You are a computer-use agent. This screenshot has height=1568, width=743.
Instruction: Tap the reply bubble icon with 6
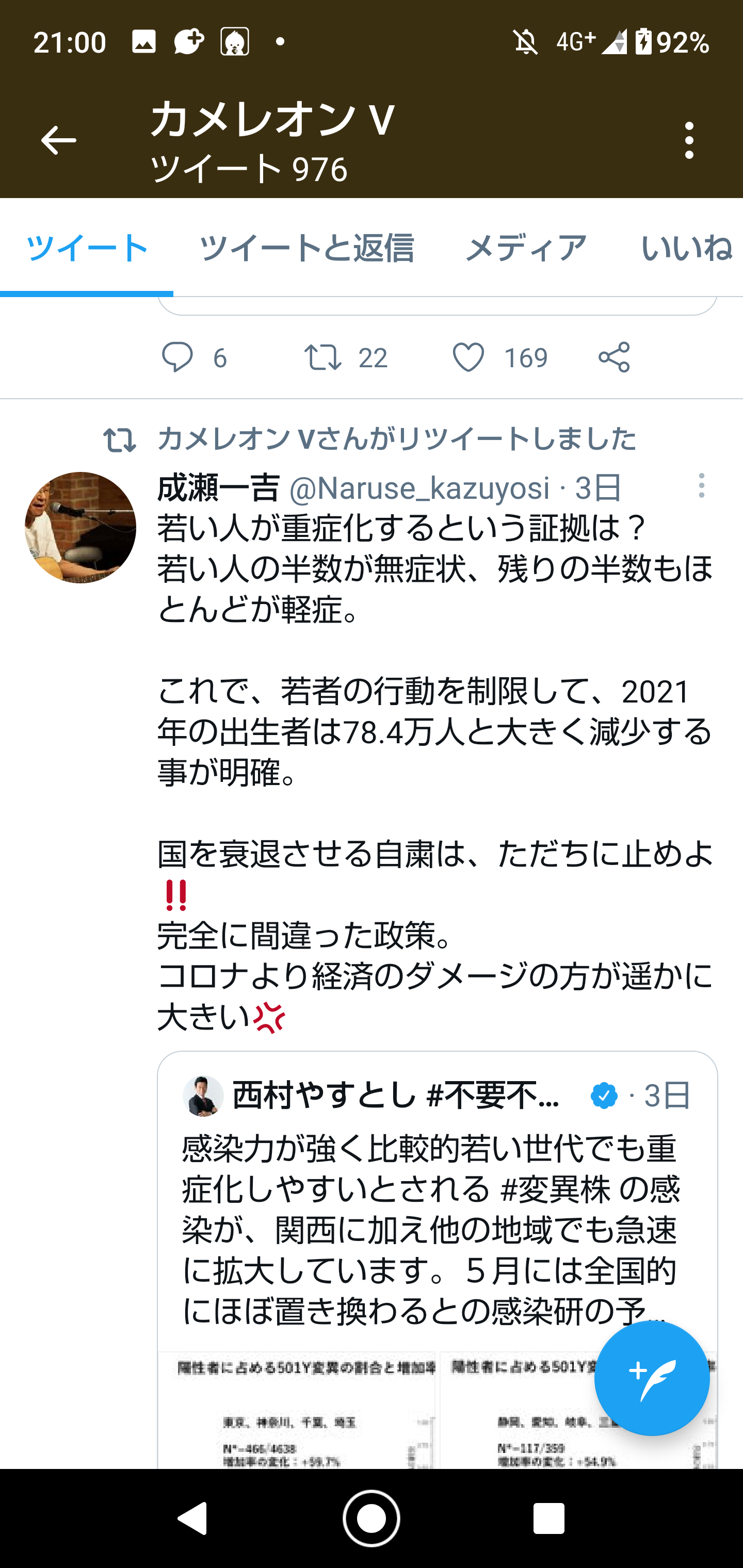point(177,357)
